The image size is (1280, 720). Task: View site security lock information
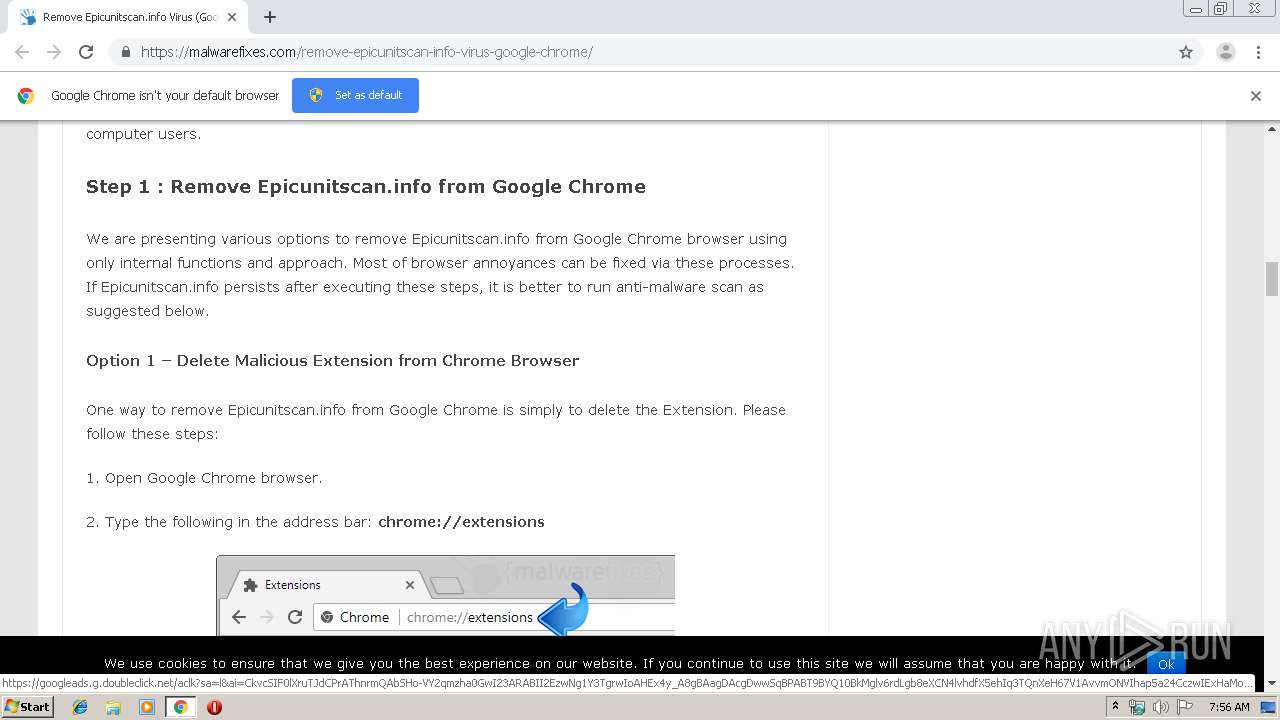[x=126, y=52]
